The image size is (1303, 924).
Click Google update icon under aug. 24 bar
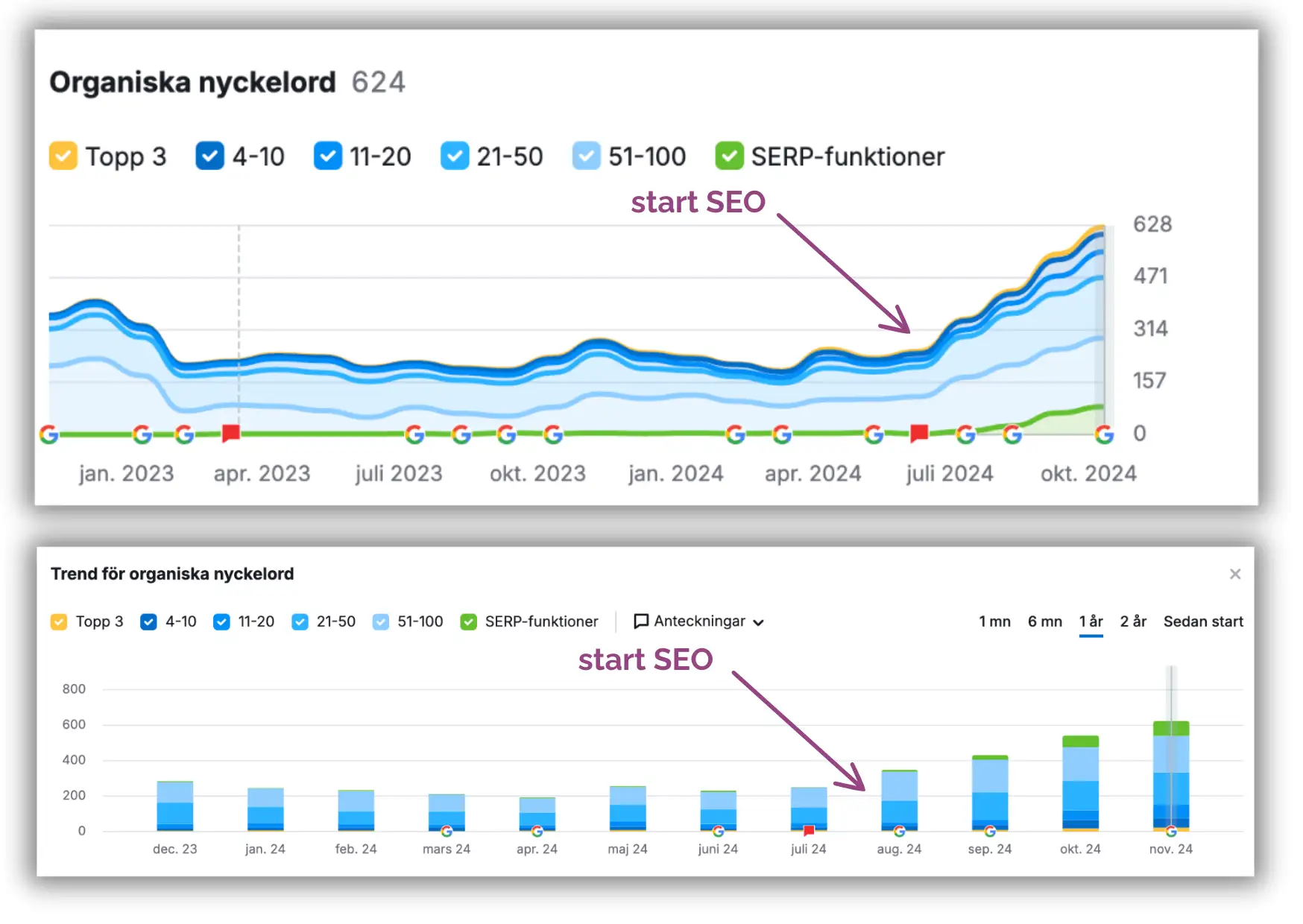(x=900, y=831)
